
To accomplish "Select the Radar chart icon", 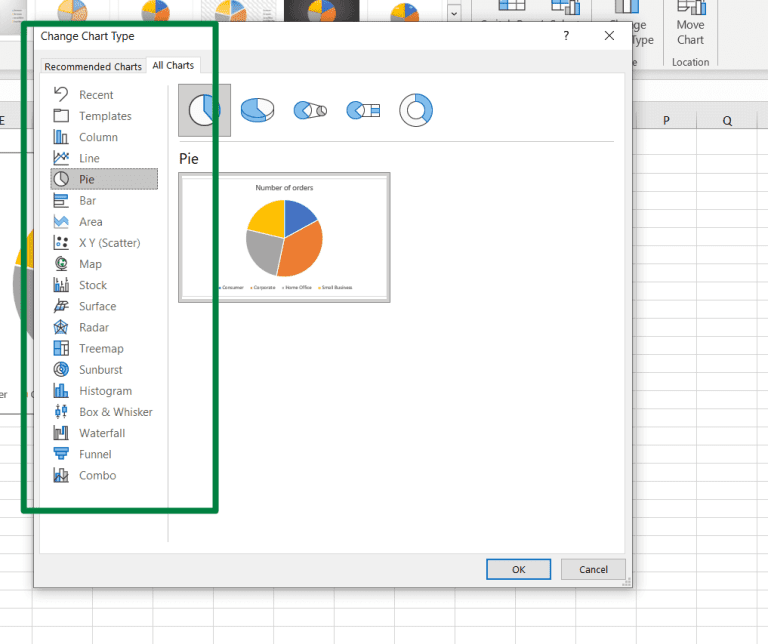I will [x=61, y=327].
